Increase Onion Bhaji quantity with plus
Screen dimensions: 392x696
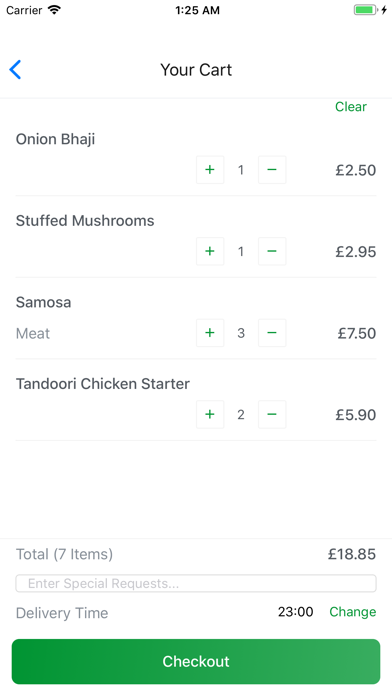click(x=210, y=170)
